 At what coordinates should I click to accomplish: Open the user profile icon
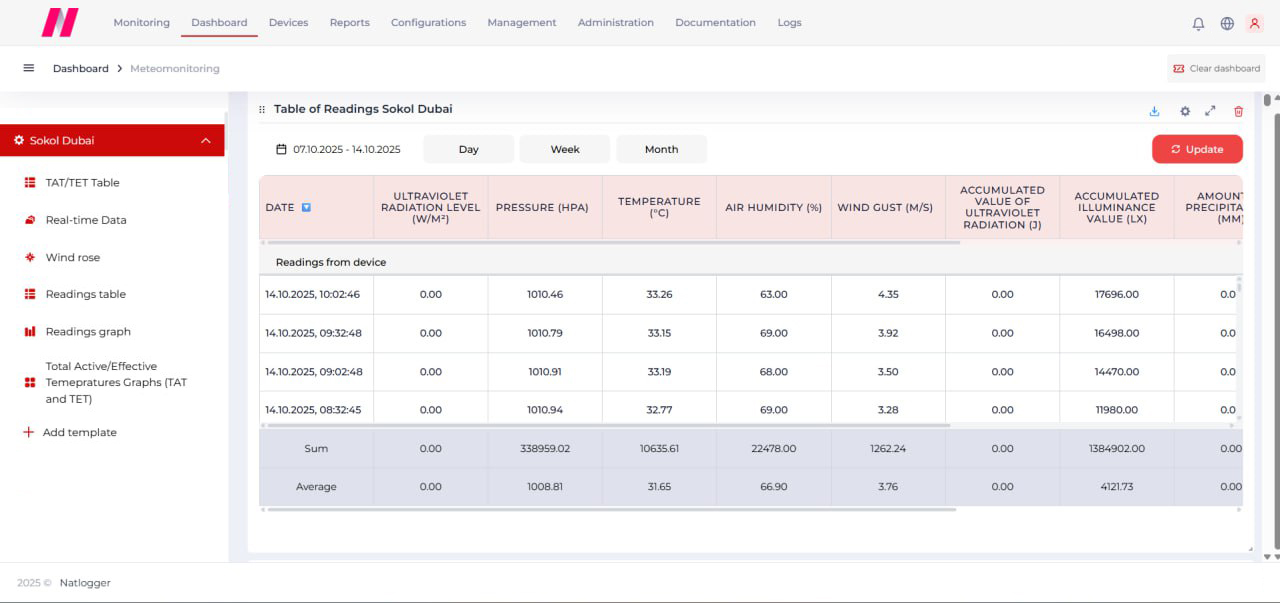click(x=1255, y=24)
